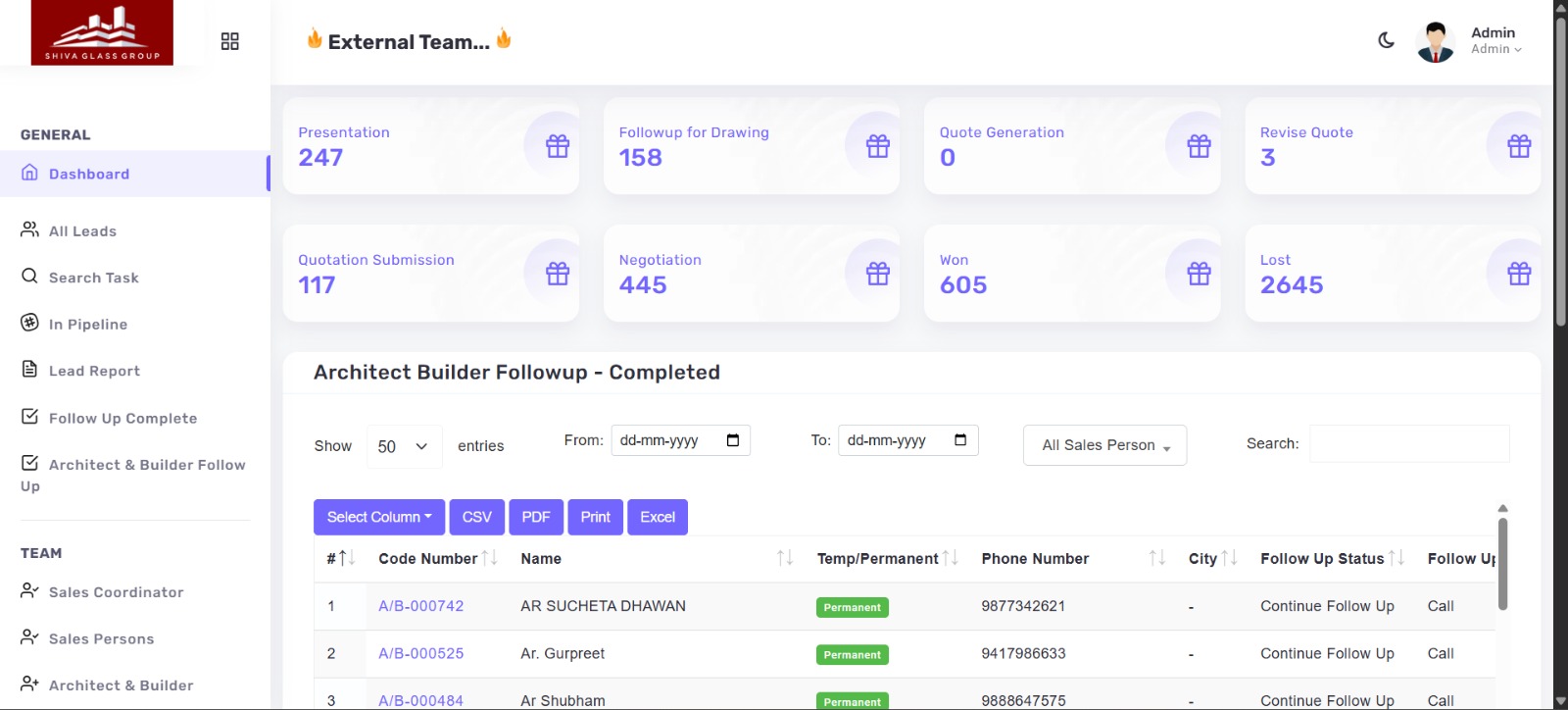The image size is (1568, 710).
Task: Click the Lost card gift icon
Action: pos(1519,274)
